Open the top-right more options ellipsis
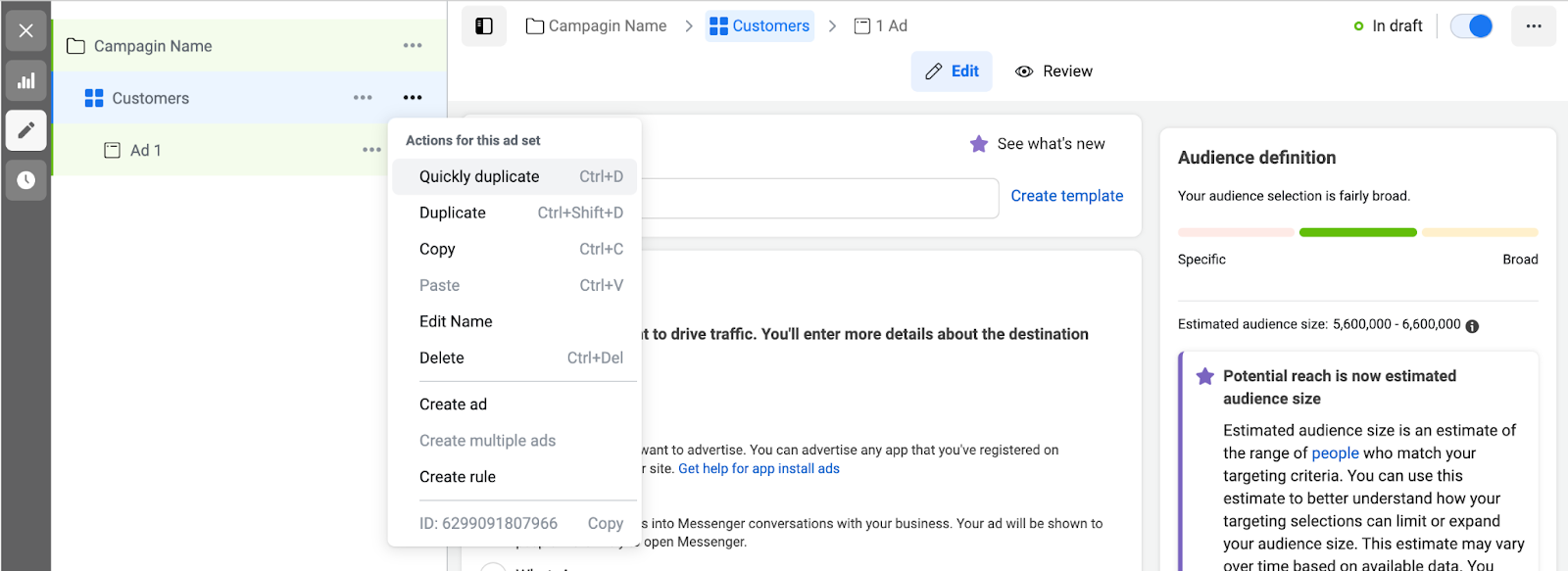 pos(1534,26)
